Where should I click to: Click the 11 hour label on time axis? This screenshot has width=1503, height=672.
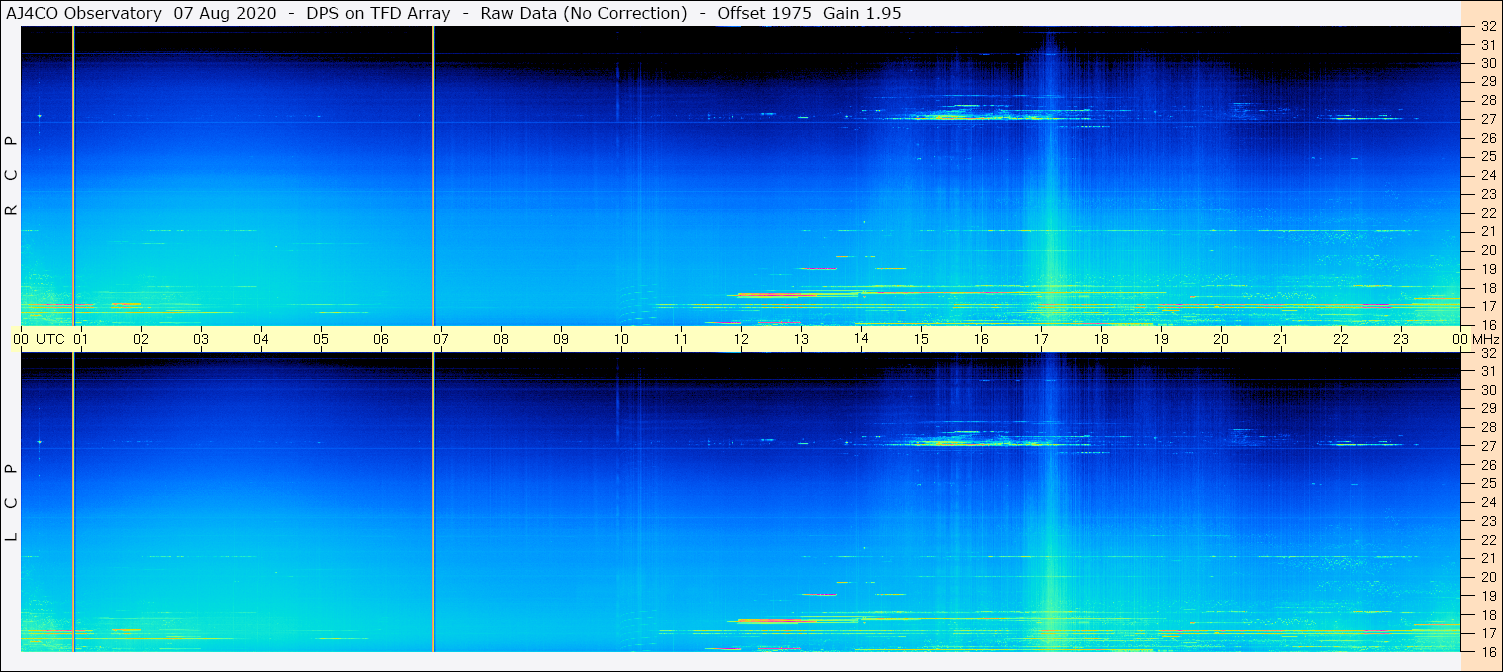pos(681,339)
